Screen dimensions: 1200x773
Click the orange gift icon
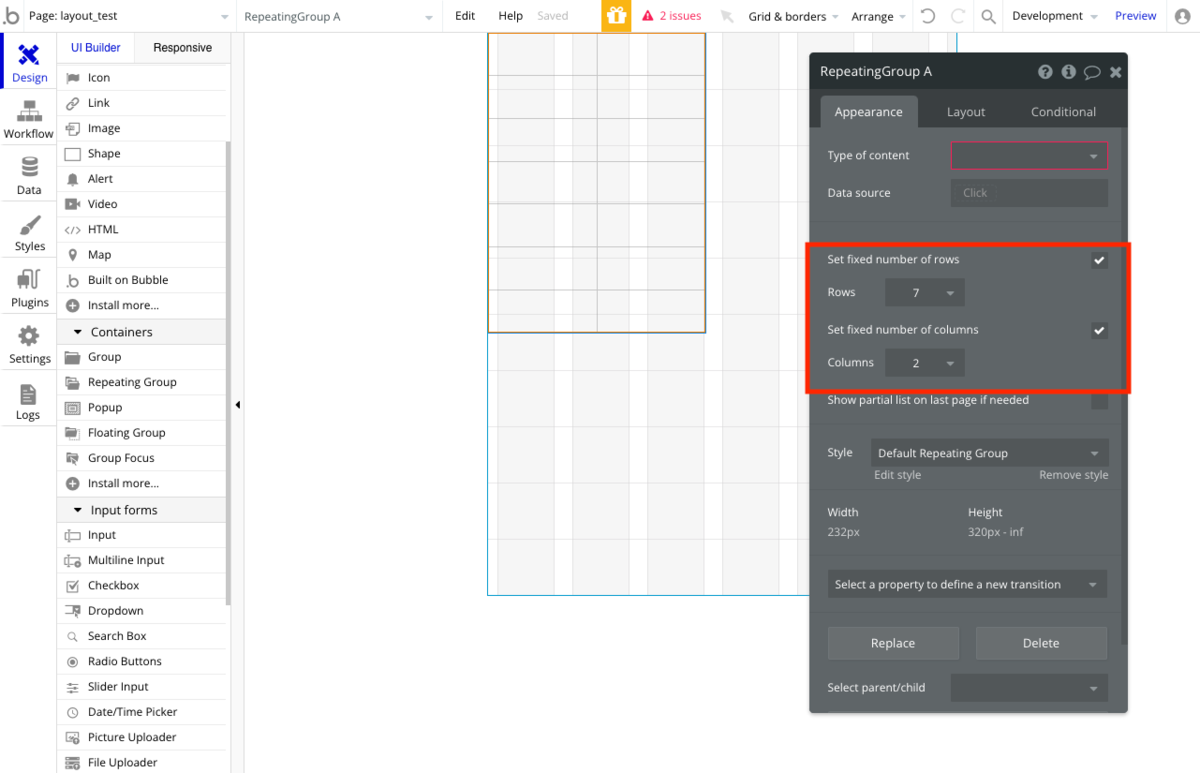tap(616, 16)
